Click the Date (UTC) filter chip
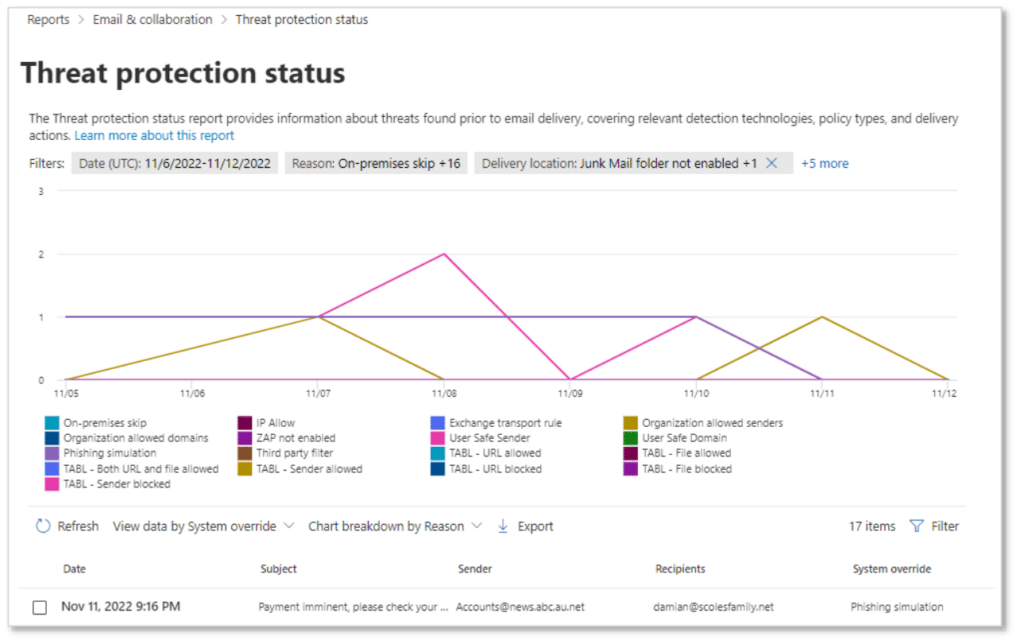 175,162
